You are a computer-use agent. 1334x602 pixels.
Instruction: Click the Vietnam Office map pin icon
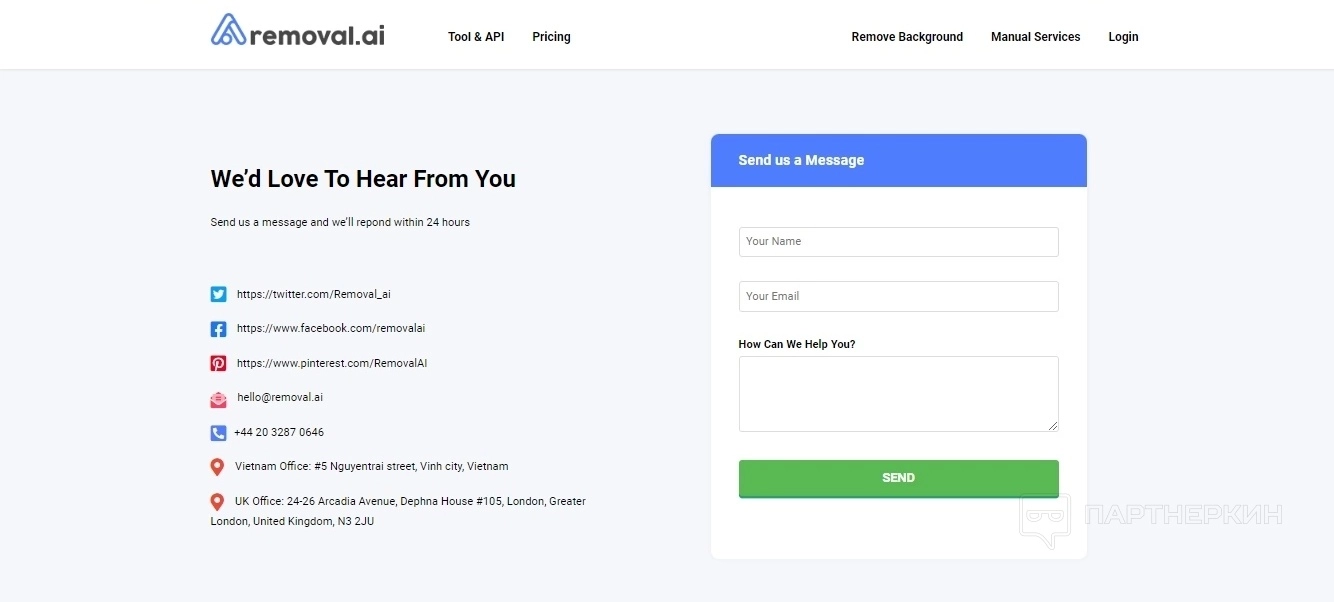[x=217, y=467]
